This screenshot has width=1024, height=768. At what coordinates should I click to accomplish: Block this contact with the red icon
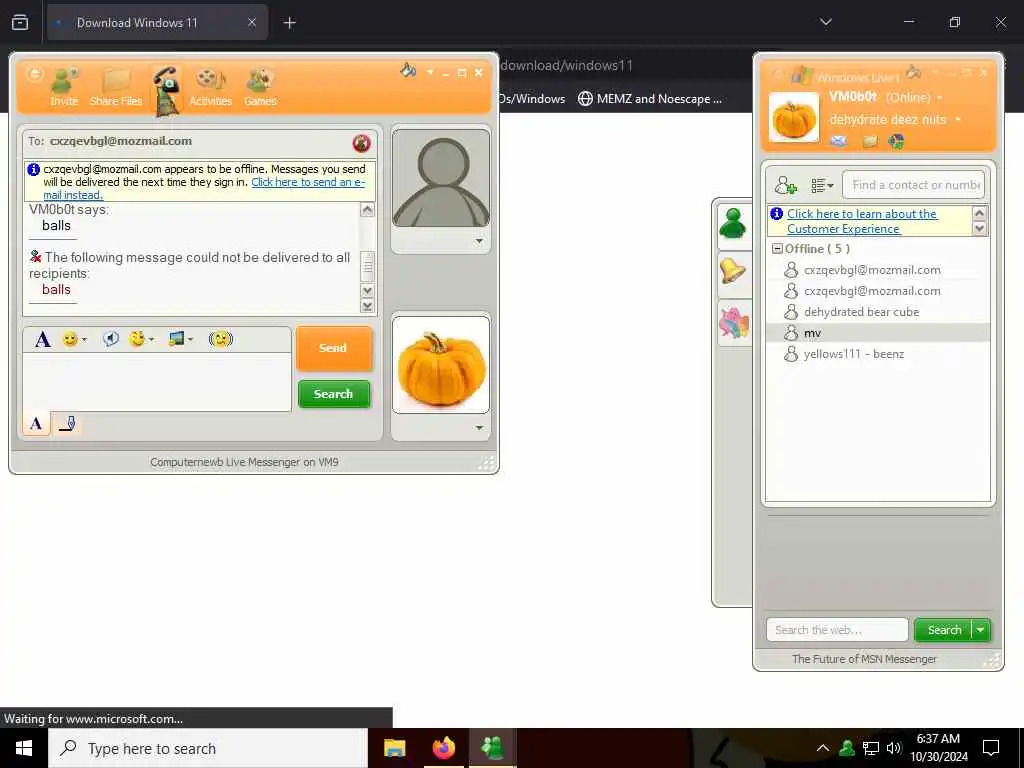[361, 142]
